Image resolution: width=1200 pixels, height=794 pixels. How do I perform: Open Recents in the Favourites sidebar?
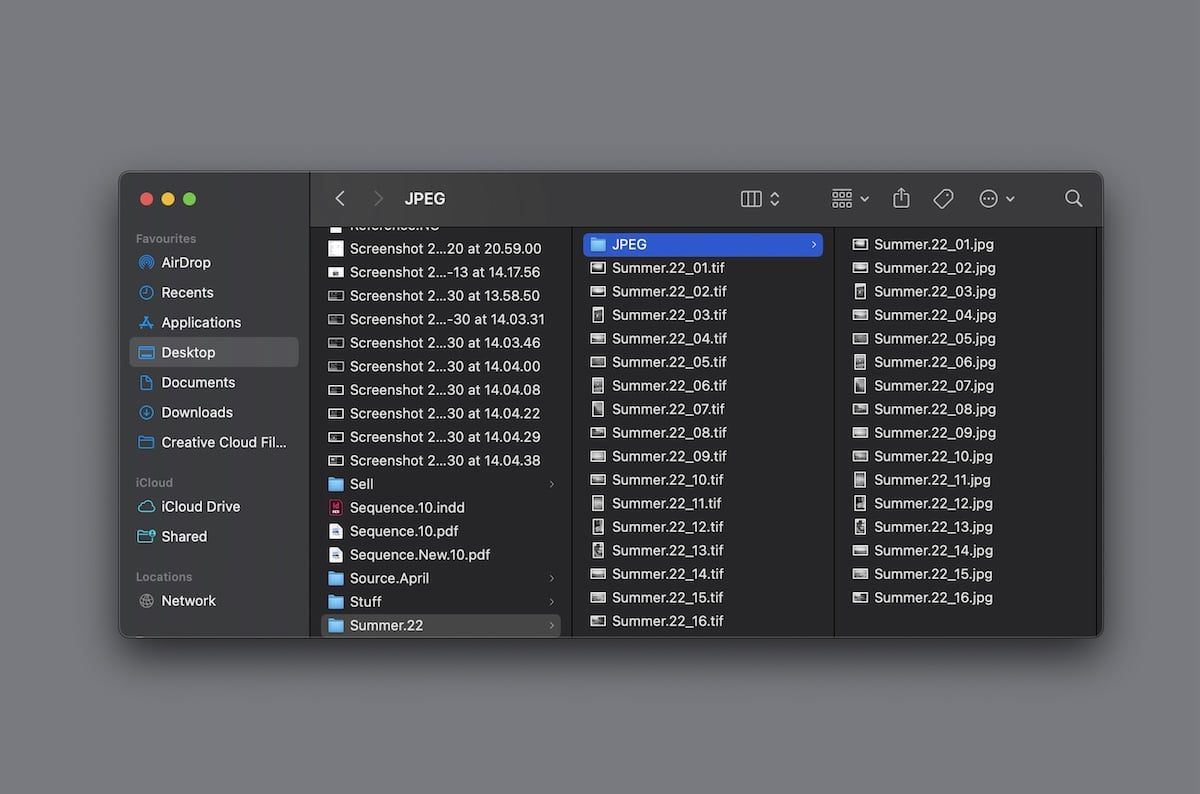point(185,292)
